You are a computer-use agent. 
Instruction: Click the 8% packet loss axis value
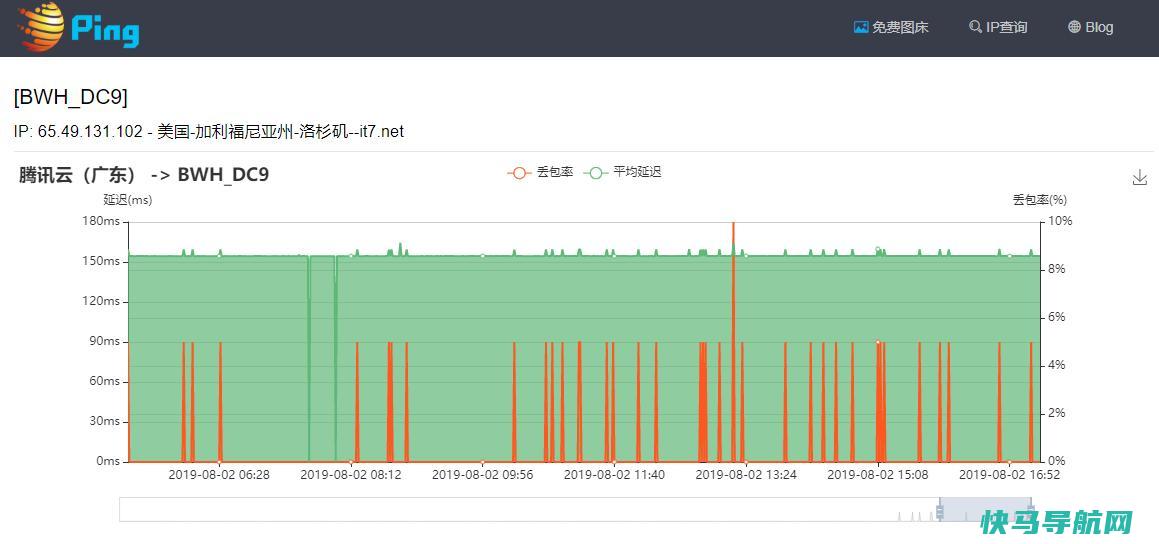point(1057,269)
